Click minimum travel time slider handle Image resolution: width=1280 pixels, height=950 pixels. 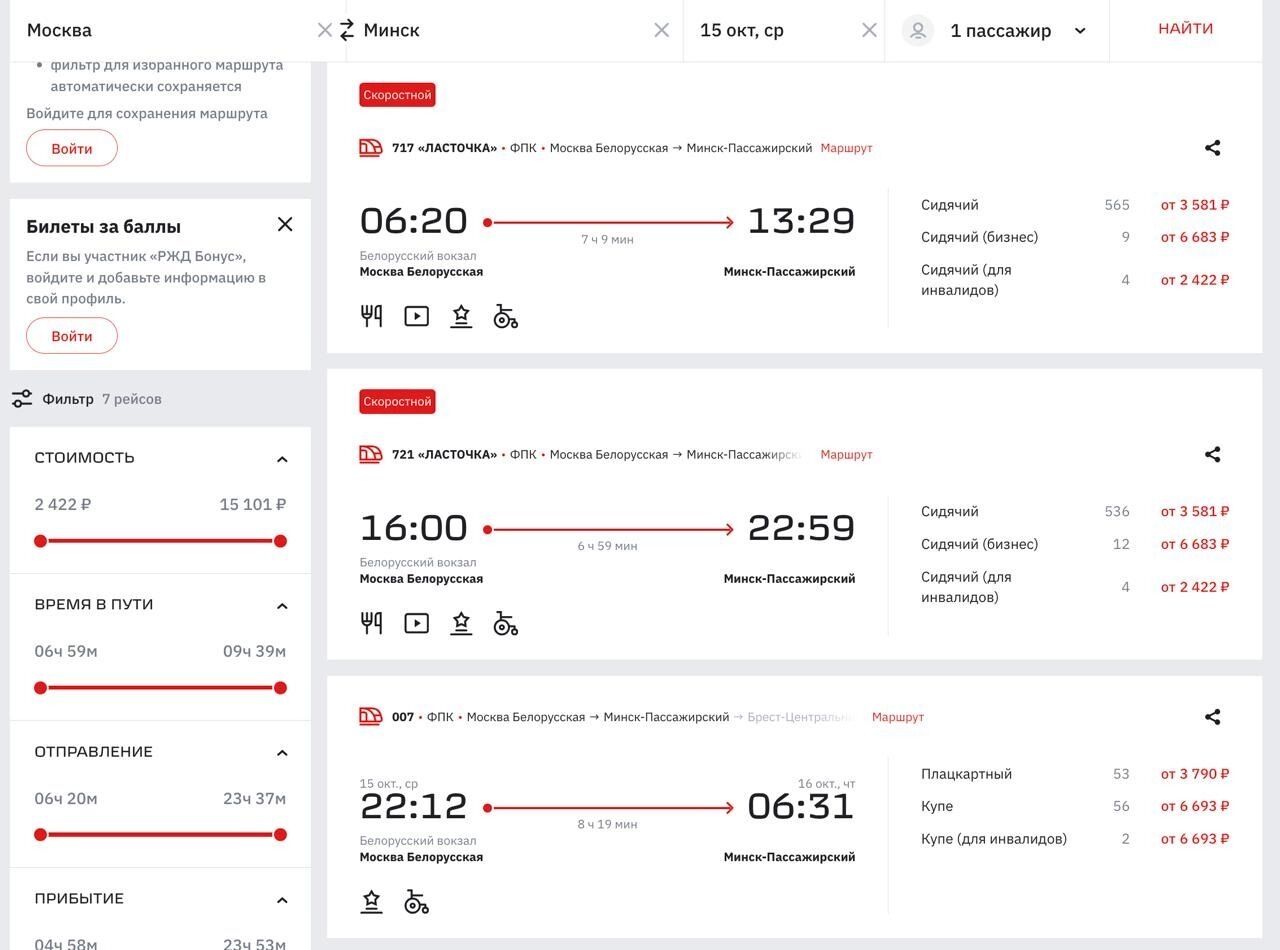(x=40, y=688)
